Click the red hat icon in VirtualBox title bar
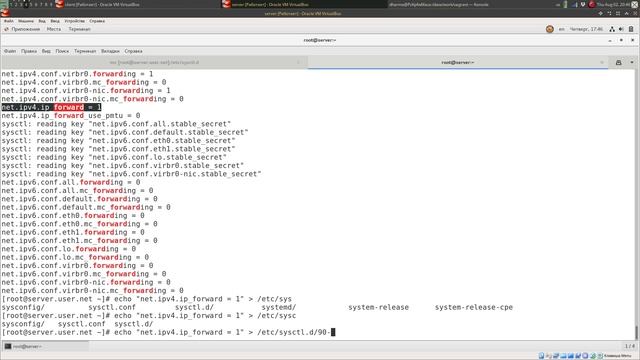The width and height of the screenshot is (640, 360). 5,13
